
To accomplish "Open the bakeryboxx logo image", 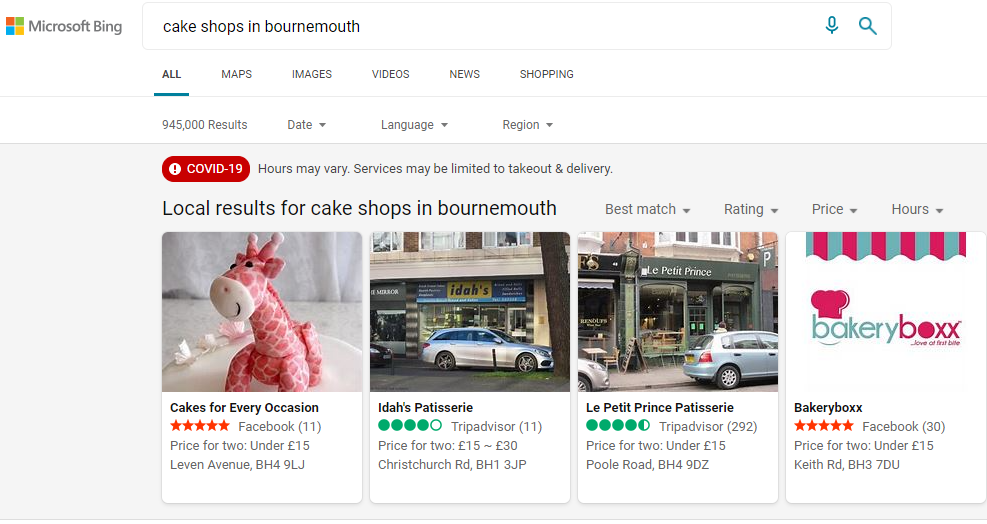I will click(x=886, y=312).
